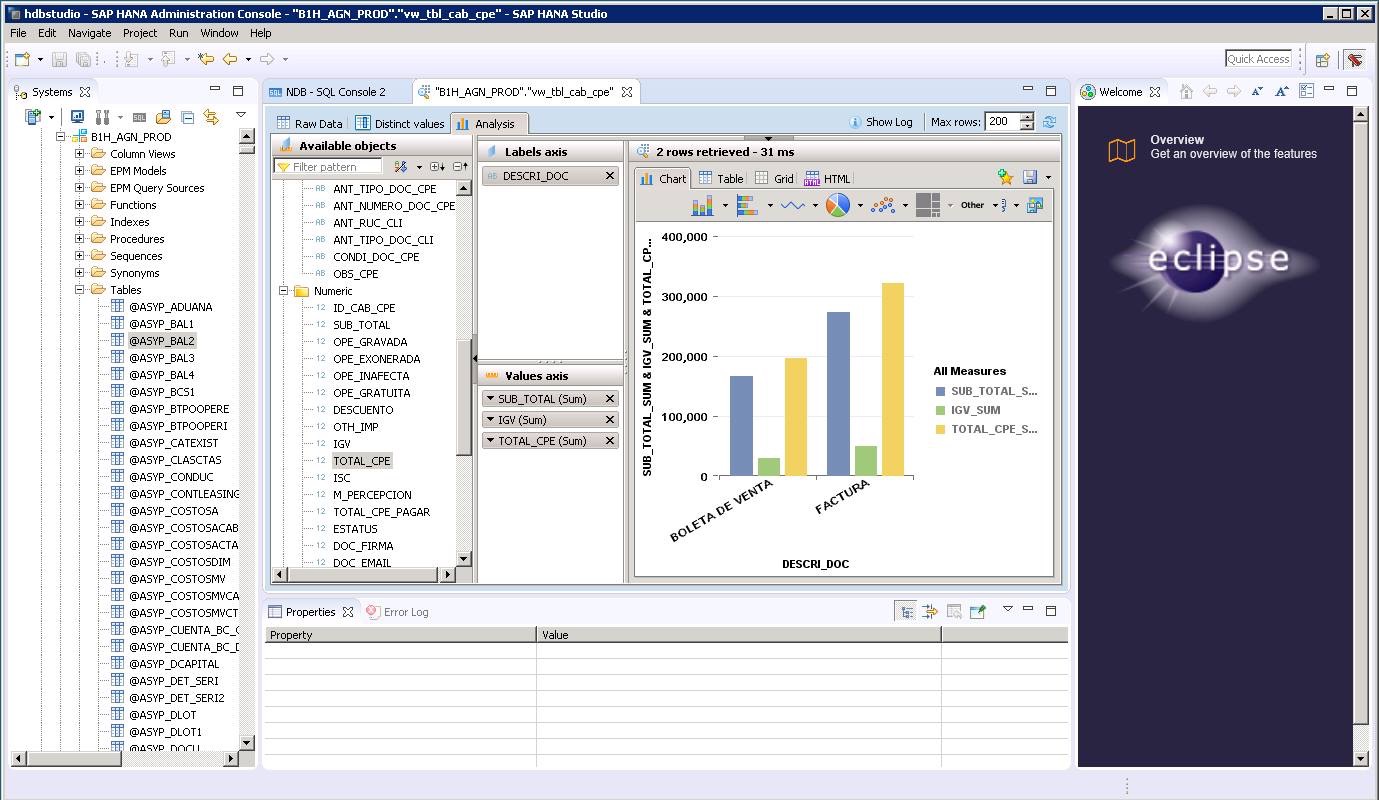Click the Overview link in Welcome
The width and height of the screenshot is (1379, 800).
pyautogui.click(x=1177, y=140)
